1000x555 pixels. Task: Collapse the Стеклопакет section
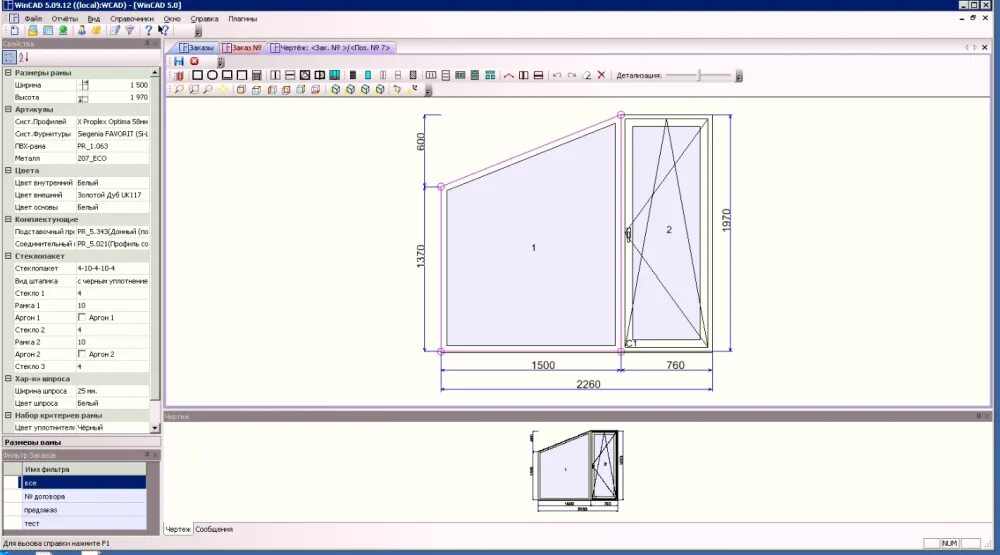pos(8,256)
